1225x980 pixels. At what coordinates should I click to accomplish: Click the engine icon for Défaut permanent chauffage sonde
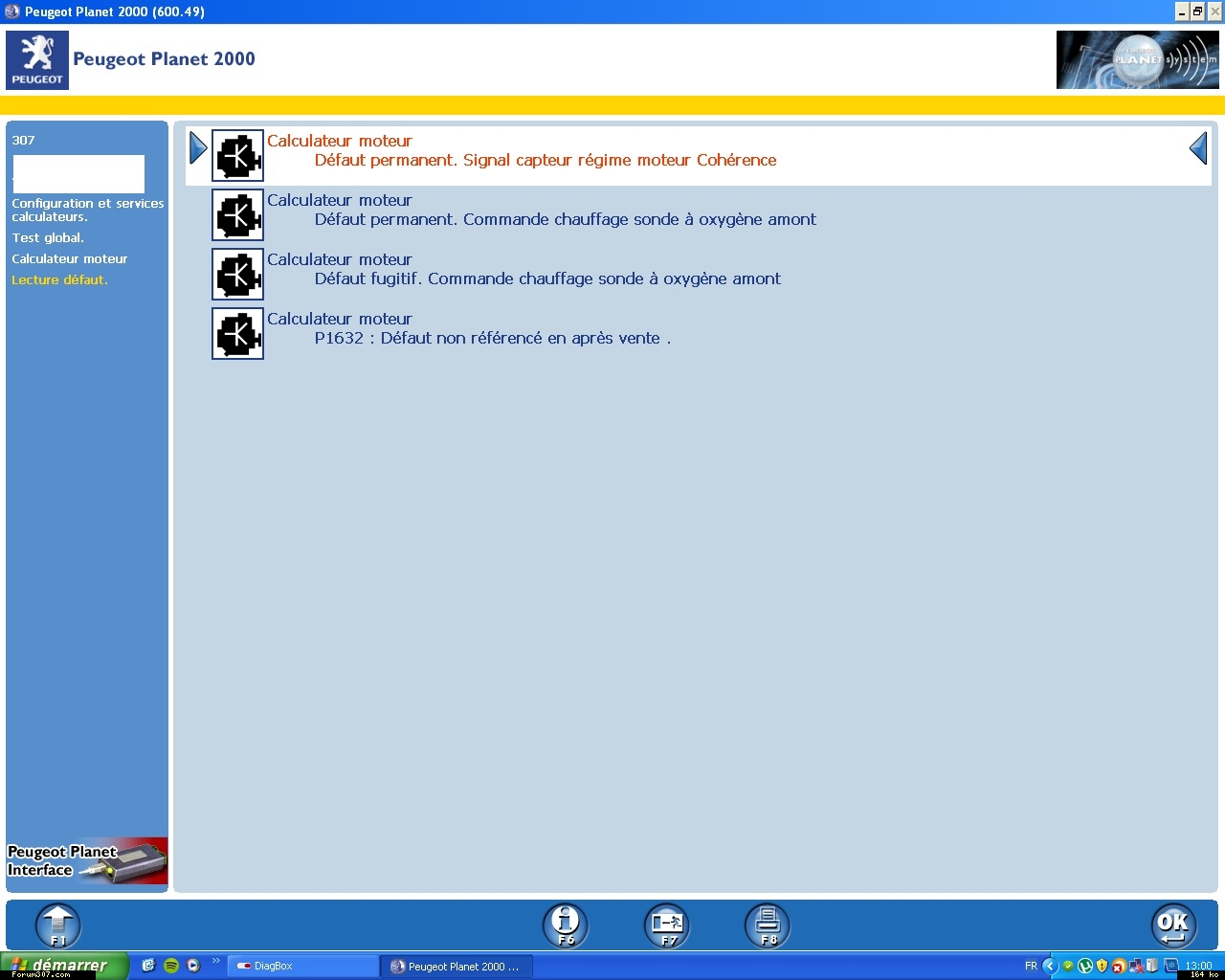coord(237,214)
